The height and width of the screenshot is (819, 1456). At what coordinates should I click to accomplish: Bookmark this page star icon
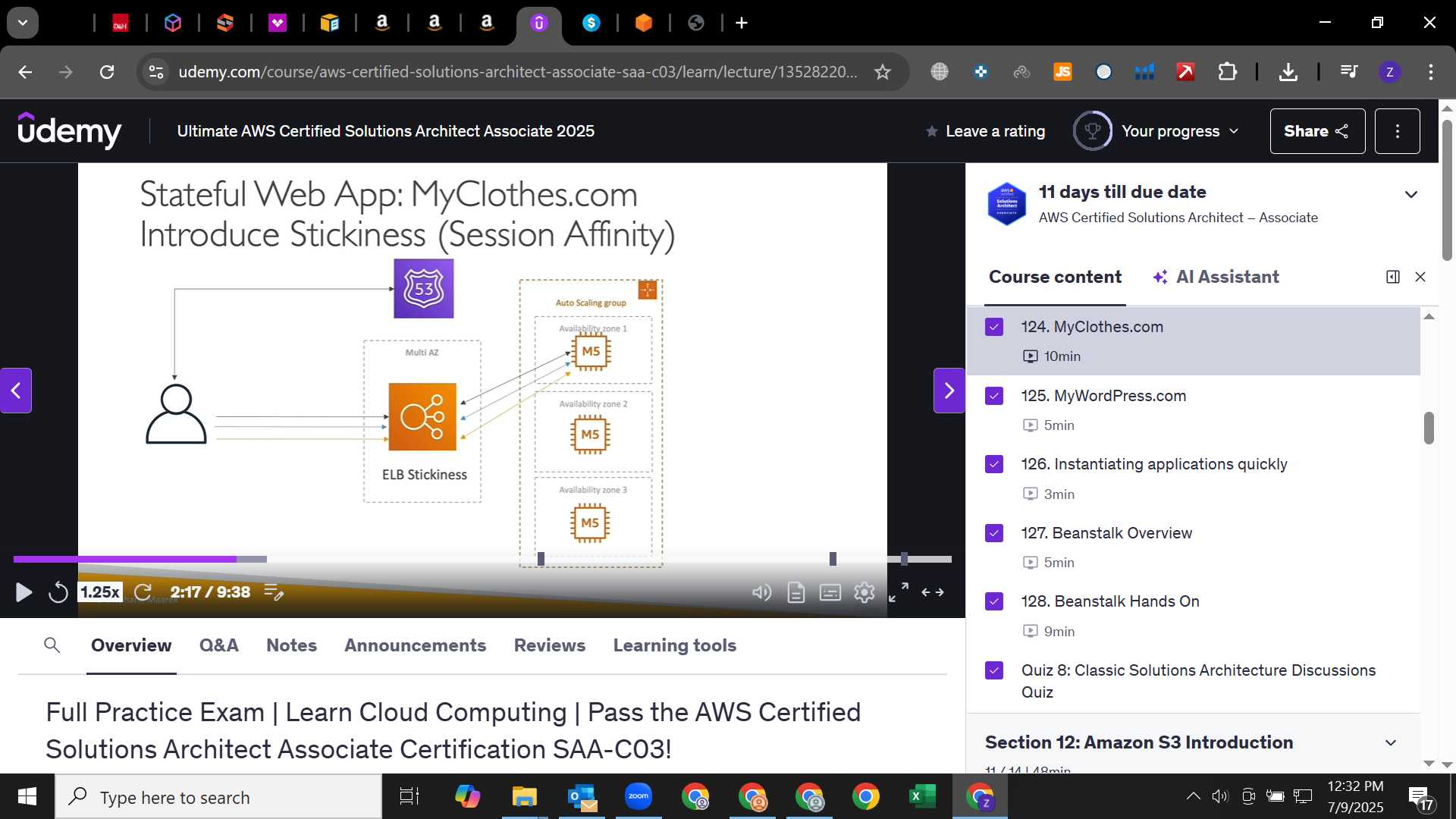882,72
